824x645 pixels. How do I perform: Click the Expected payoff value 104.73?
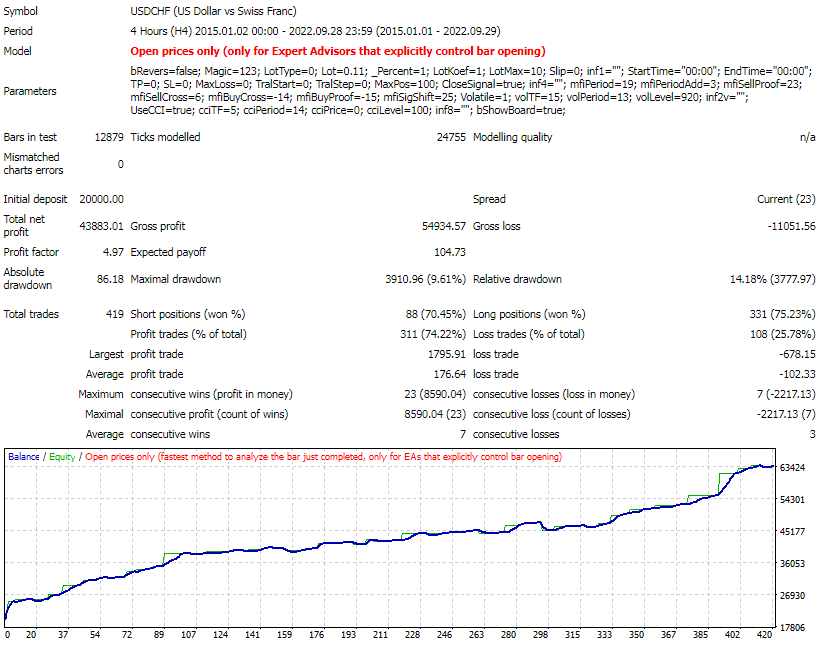coord(450,252)
